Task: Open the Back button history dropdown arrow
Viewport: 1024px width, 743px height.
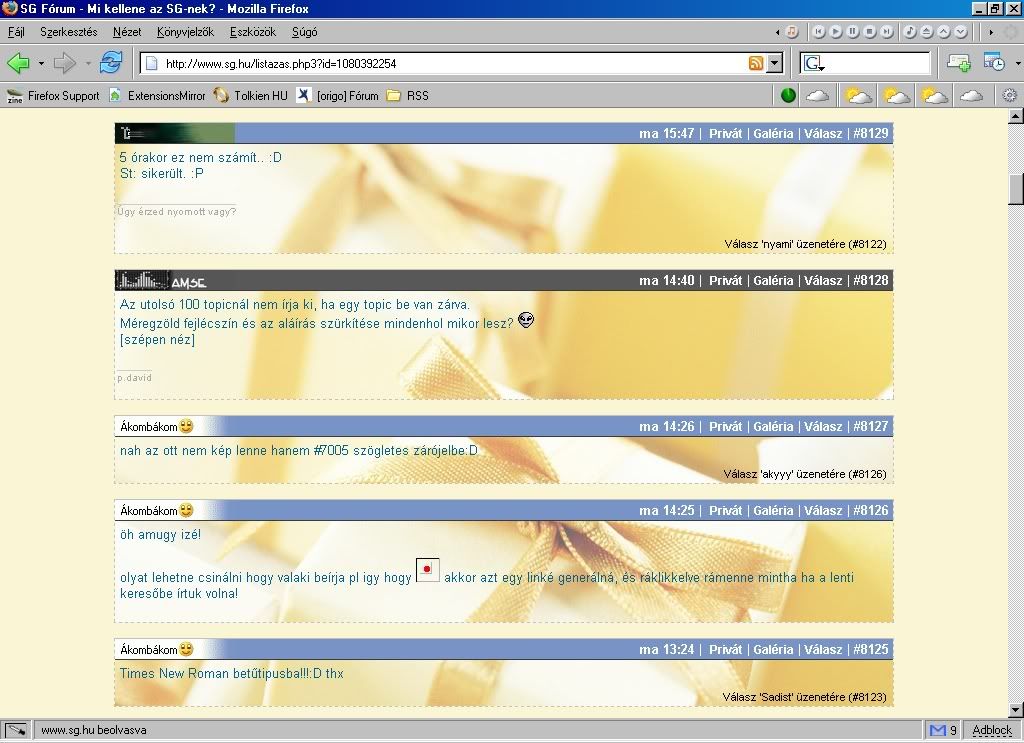Action: (x=41, y=63)
